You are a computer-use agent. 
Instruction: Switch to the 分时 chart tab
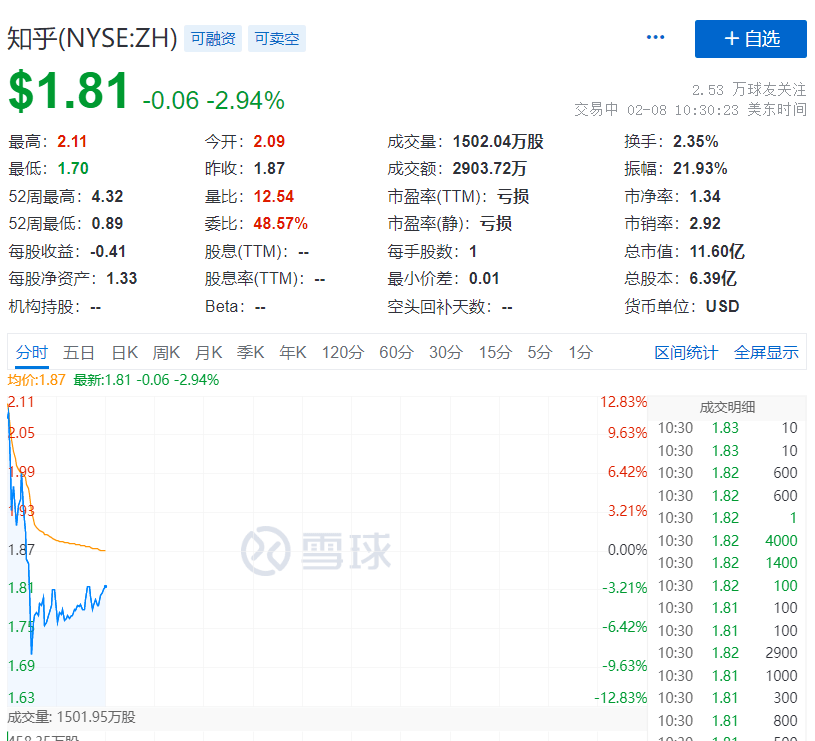click(32, 352)
